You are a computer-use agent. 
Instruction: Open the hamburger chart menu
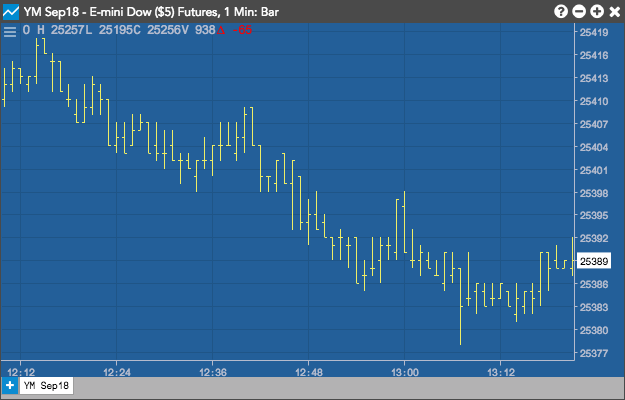pyautogui.click(x=10, y=31)
